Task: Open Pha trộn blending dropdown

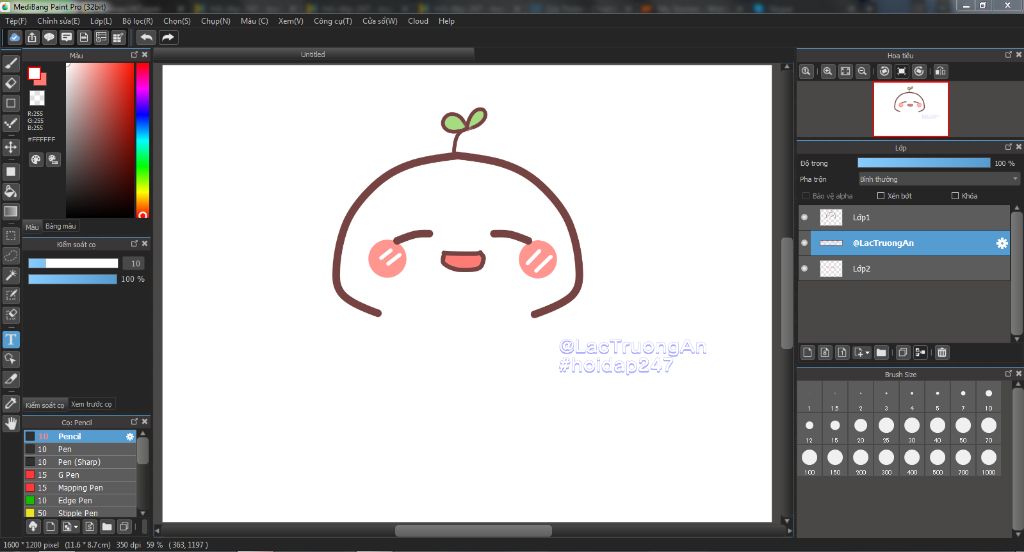Action: [938, 179]
